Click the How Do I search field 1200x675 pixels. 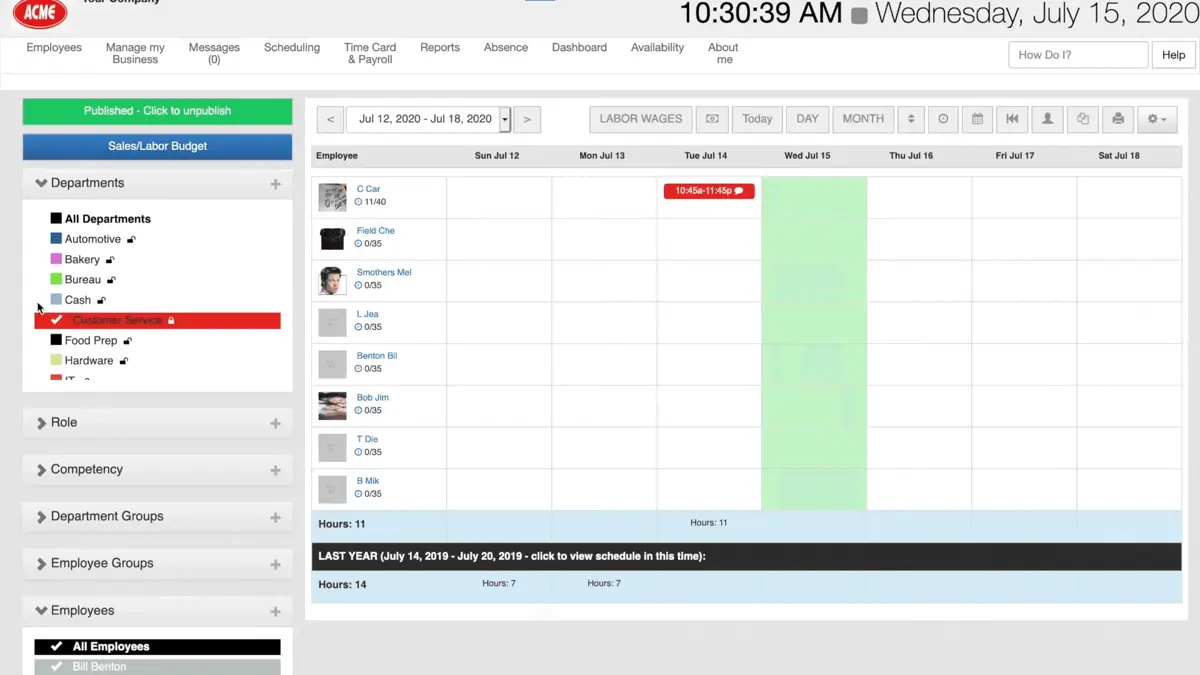(1078, 55)
